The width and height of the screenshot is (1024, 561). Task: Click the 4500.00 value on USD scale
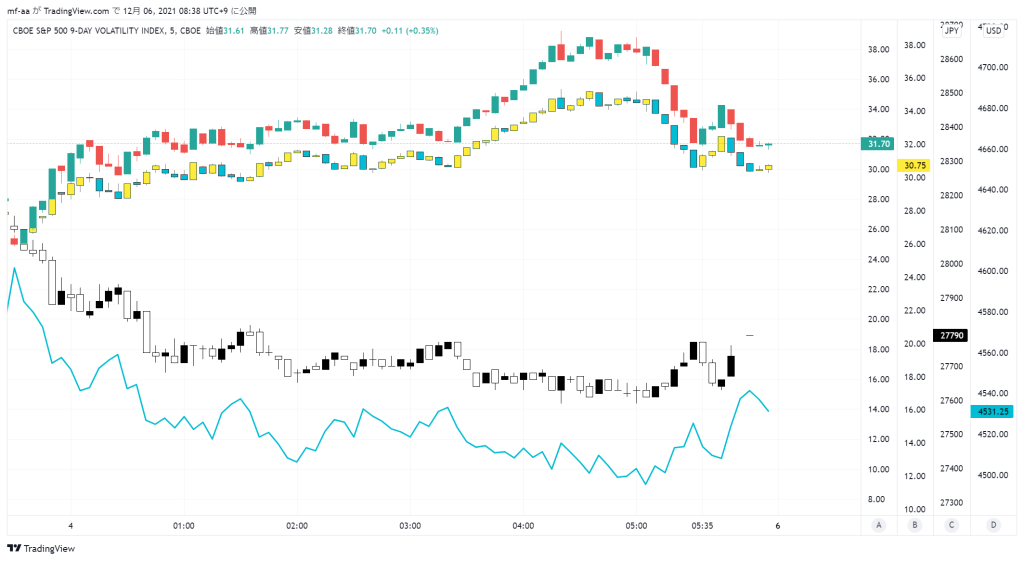click(x=993, y=475)
